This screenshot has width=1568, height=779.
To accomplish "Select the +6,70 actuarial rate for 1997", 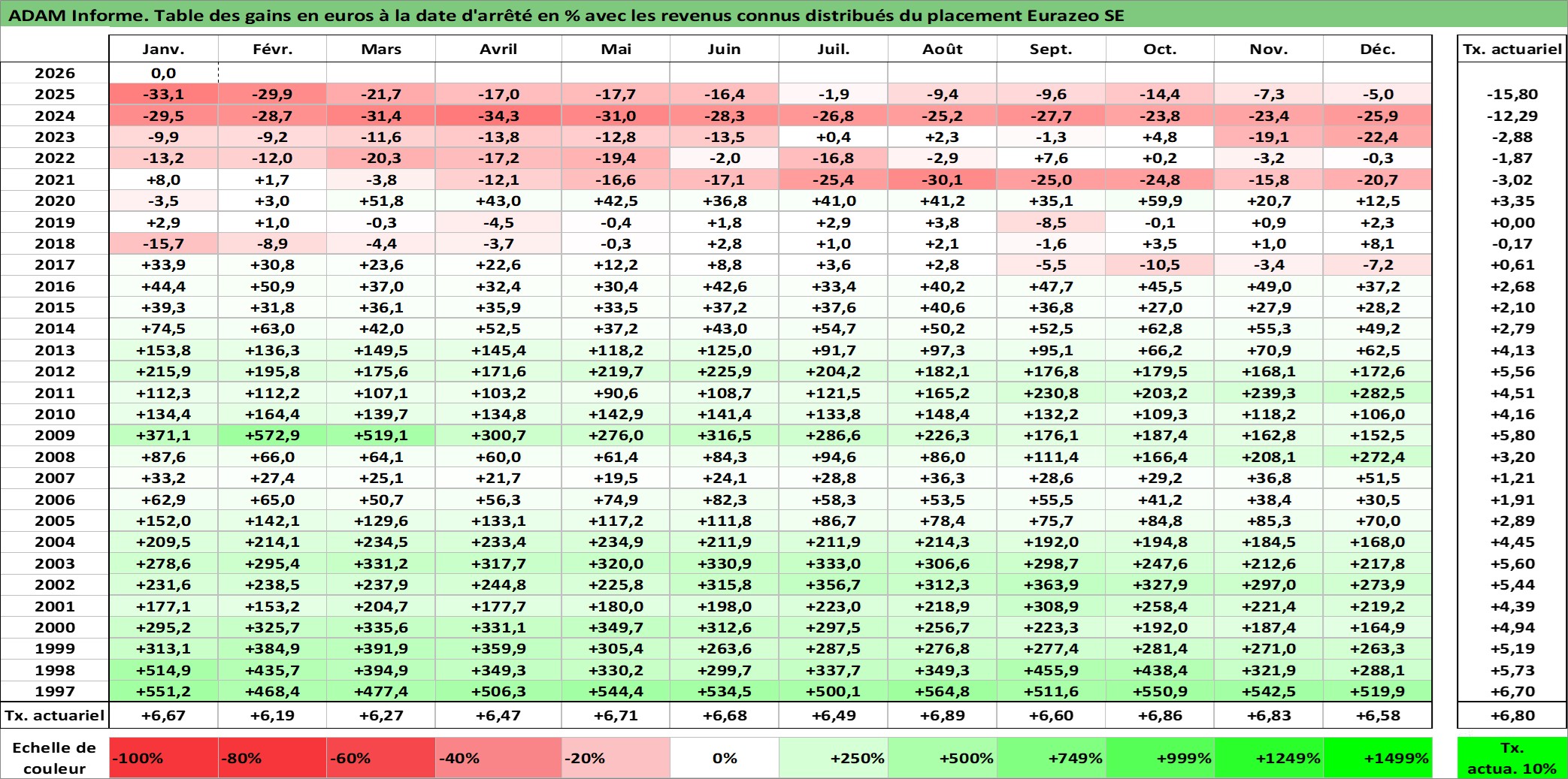I will (1512, 691).
